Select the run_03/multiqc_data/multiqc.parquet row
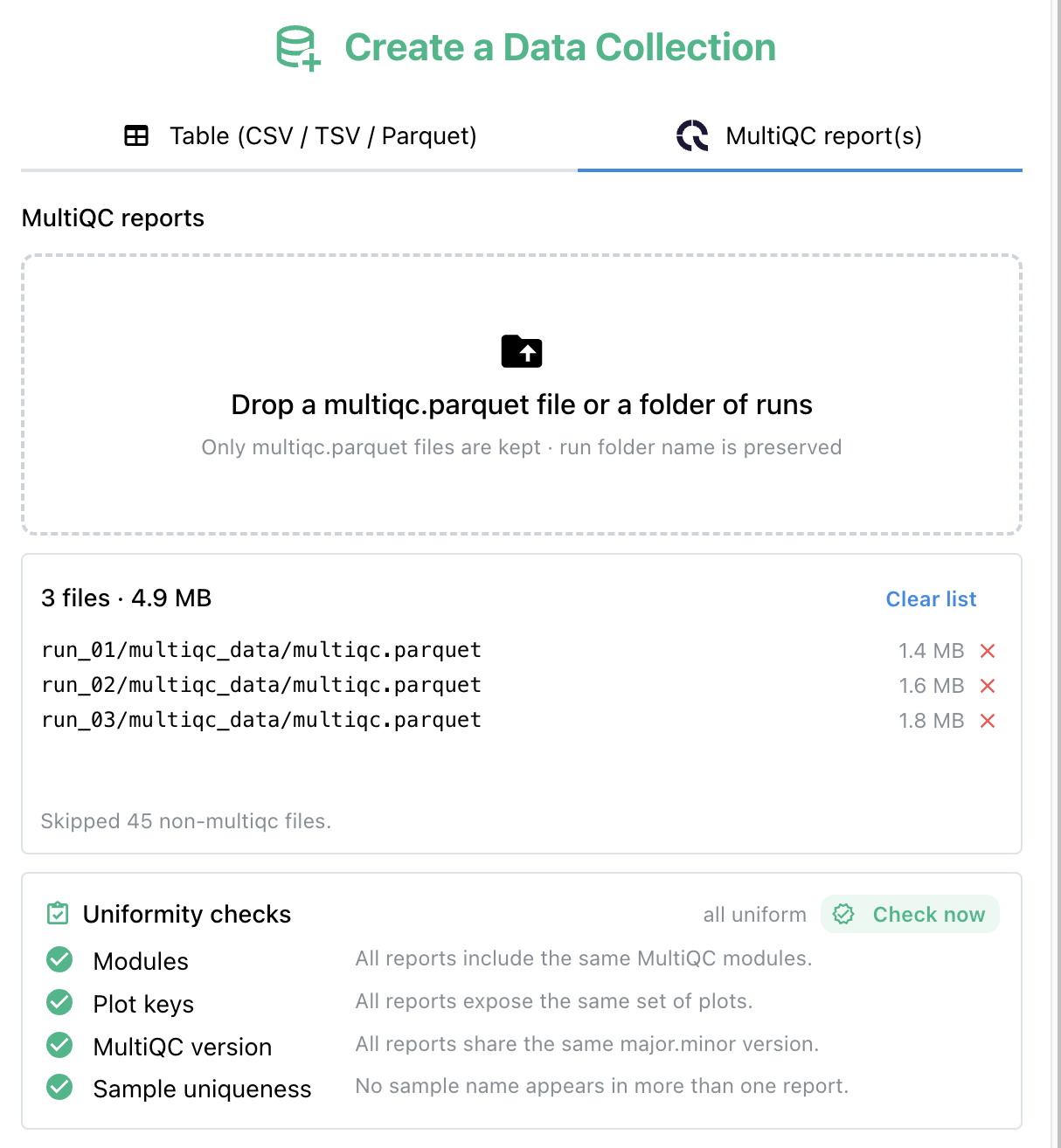1061x1148 pixels. click(x=519, y=721)
